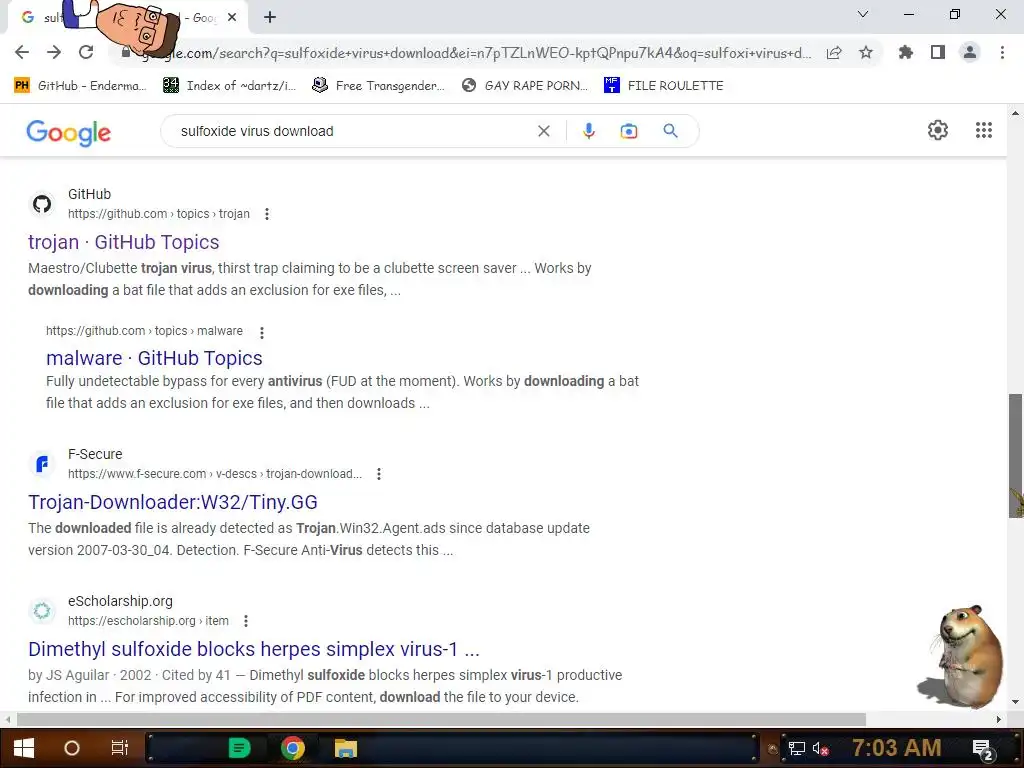Click the vertical scrollbar thumb
Image resolution: width=1024 pixels, height=768 pixels.
pyautogui.click(x=1015, y=455)
